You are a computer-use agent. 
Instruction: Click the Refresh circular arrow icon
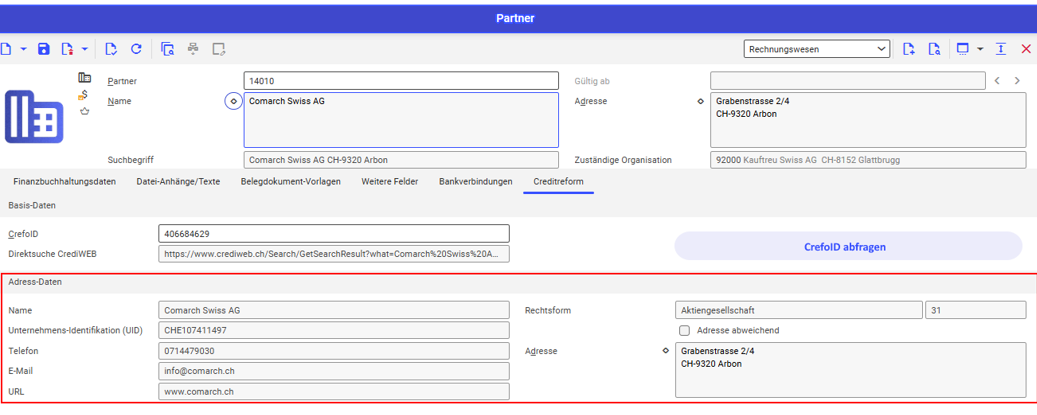[136, 49]
